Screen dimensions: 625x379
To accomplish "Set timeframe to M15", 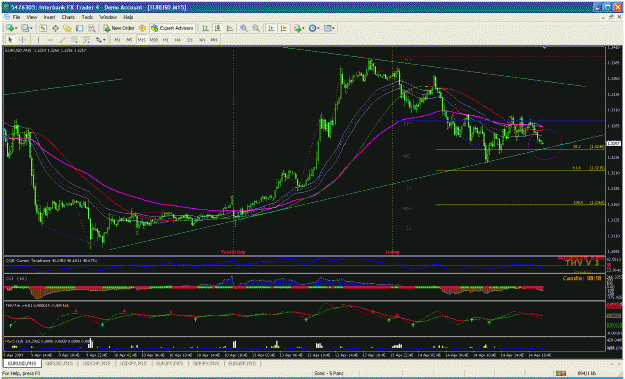I will [142, 40].
